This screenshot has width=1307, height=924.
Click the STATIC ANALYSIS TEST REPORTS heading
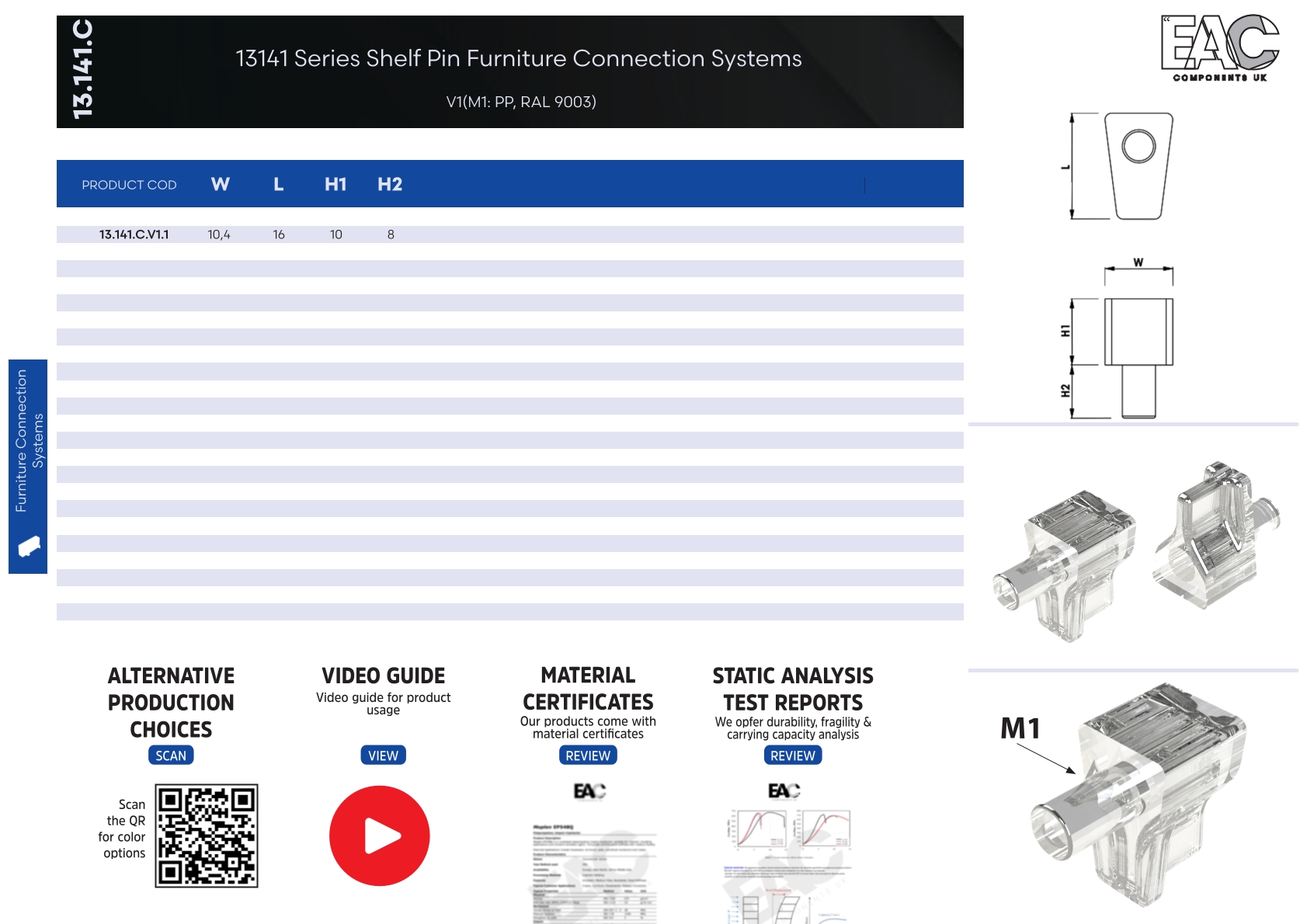(x=793, y=690)
